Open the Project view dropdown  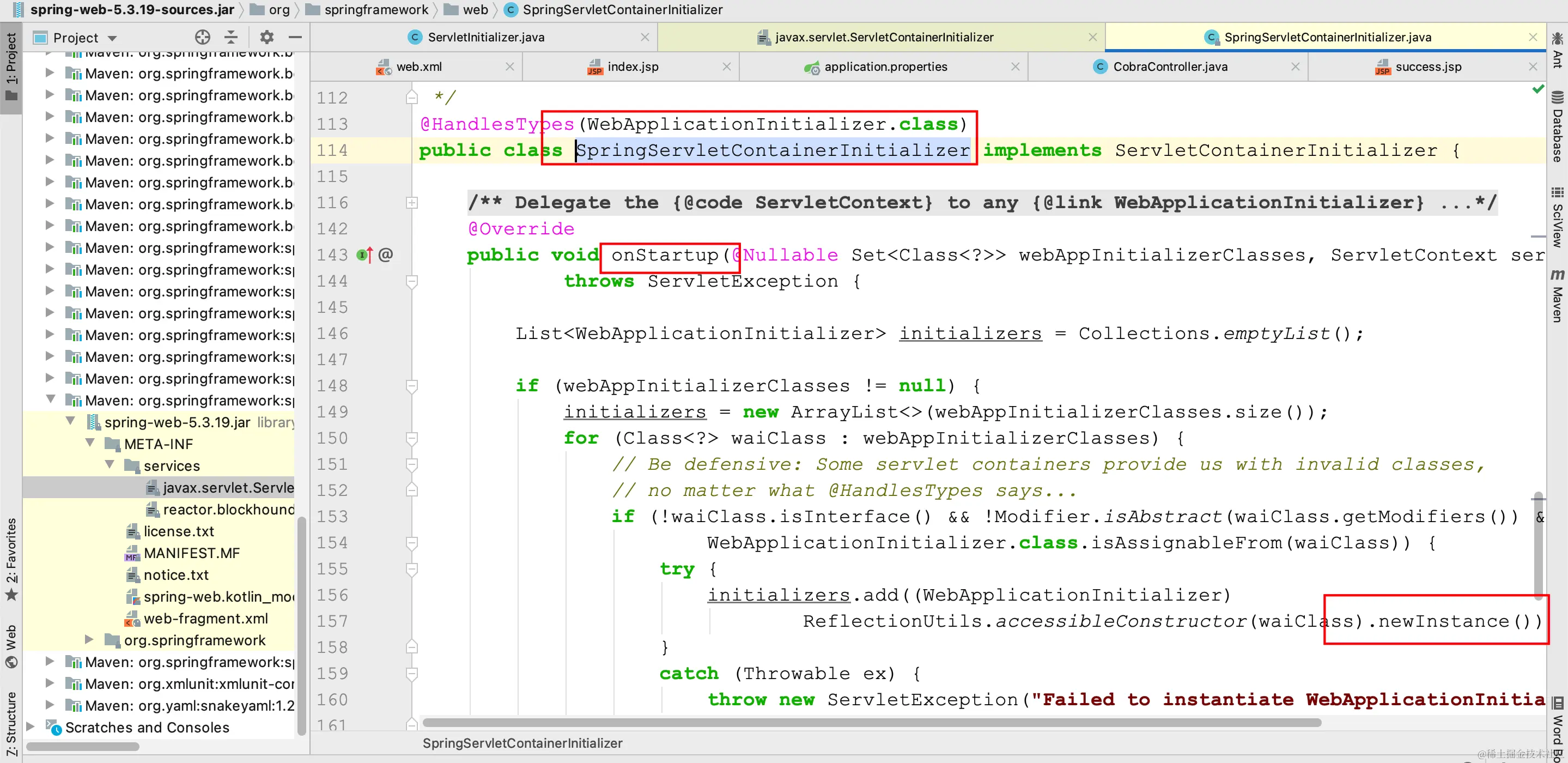point(112,38)
